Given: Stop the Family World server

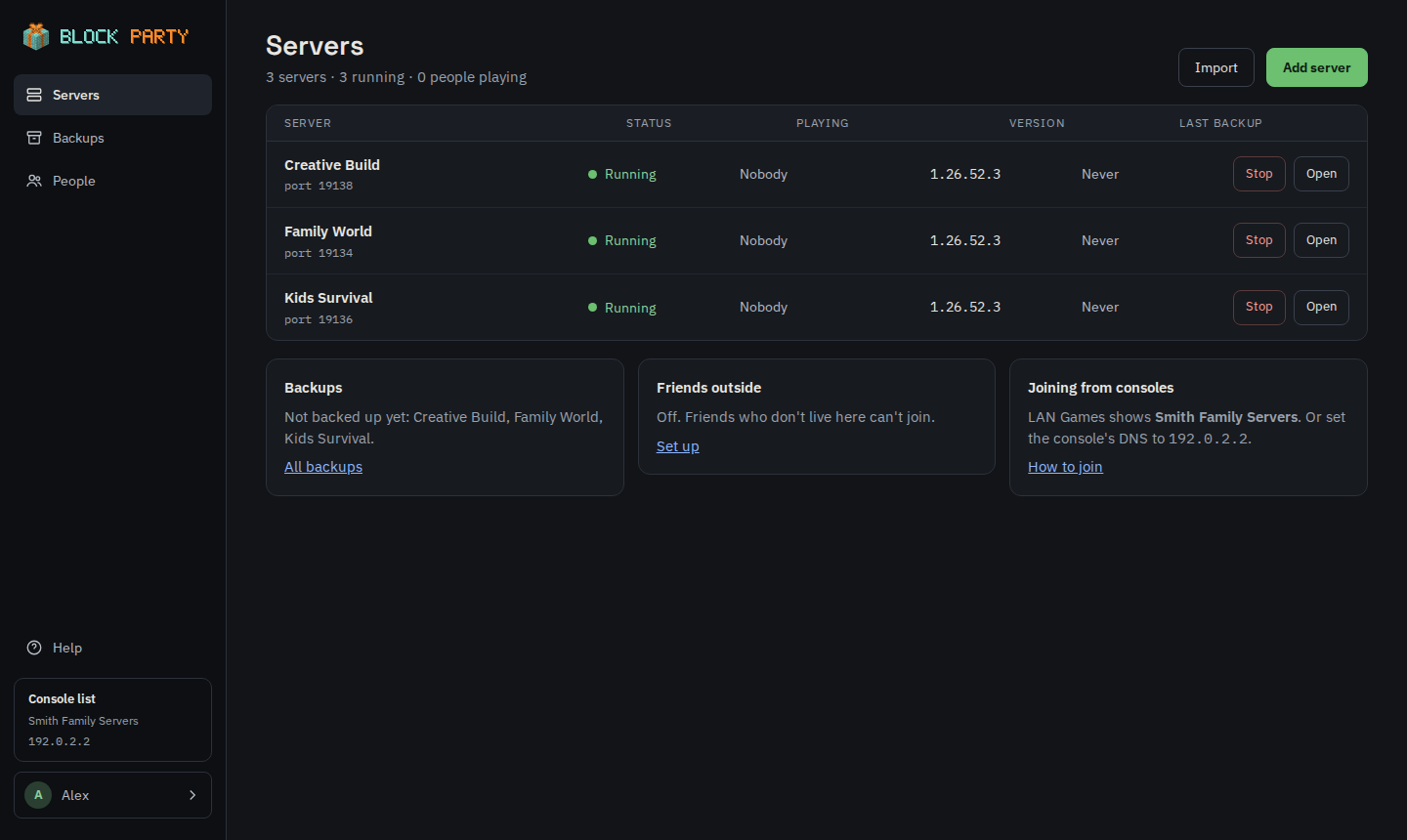Looking at the screenshot, I should coord(1259,240).
